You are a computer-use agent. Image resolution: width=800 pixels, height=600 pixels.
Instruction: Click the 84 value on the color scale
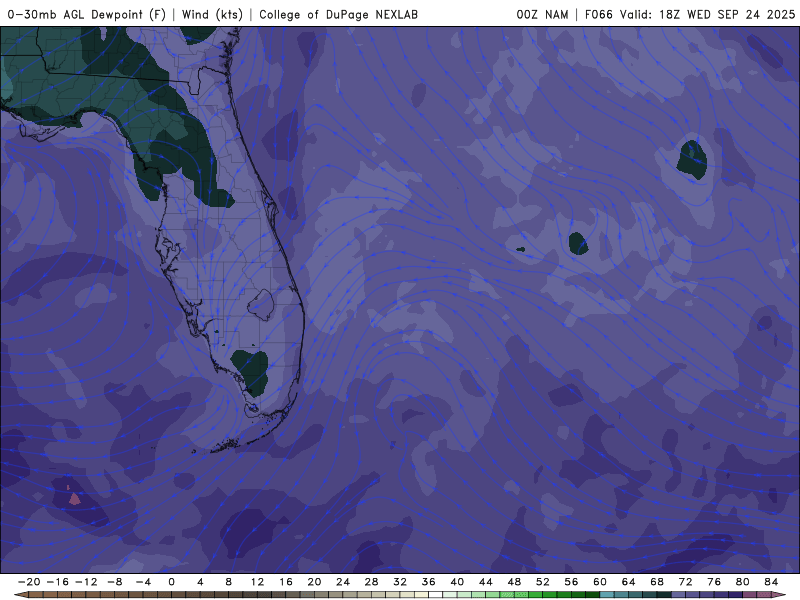pyautogui.click(x=771, y=582)
